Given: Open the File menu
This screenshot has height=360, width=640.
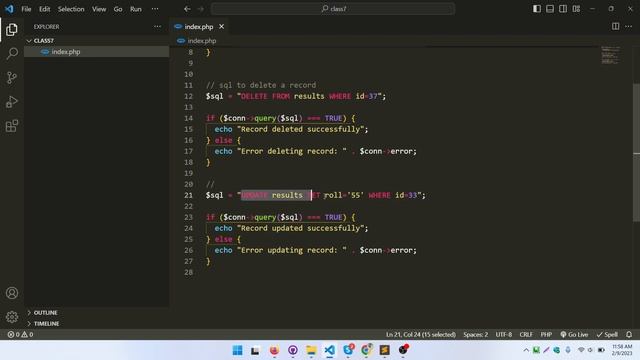Looking at the screenshot, I should coord(26,9).
